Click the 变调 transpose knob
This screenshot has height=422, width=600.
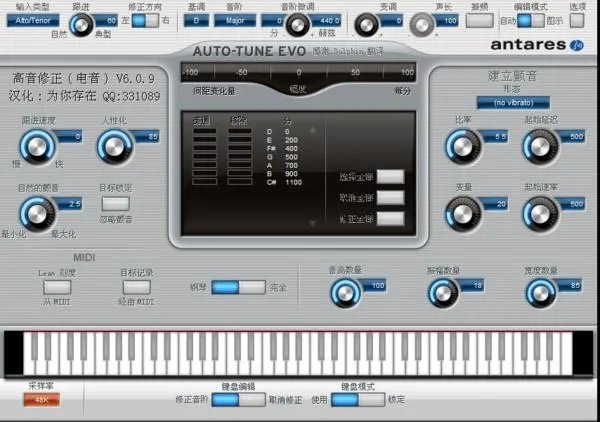point(367,25)
